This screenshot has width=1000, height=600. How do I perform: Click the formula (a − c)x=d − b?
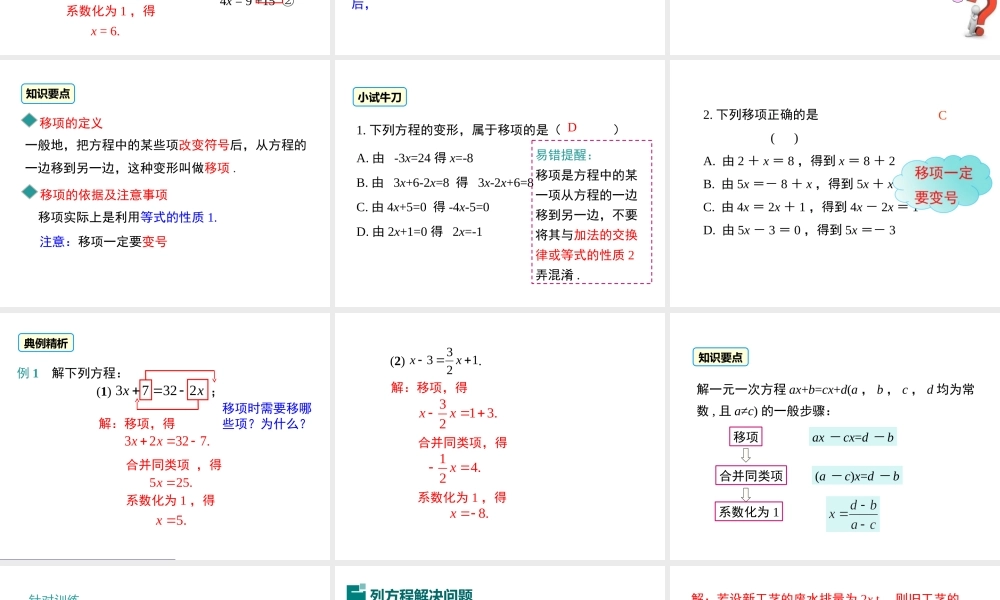(857, 476)
